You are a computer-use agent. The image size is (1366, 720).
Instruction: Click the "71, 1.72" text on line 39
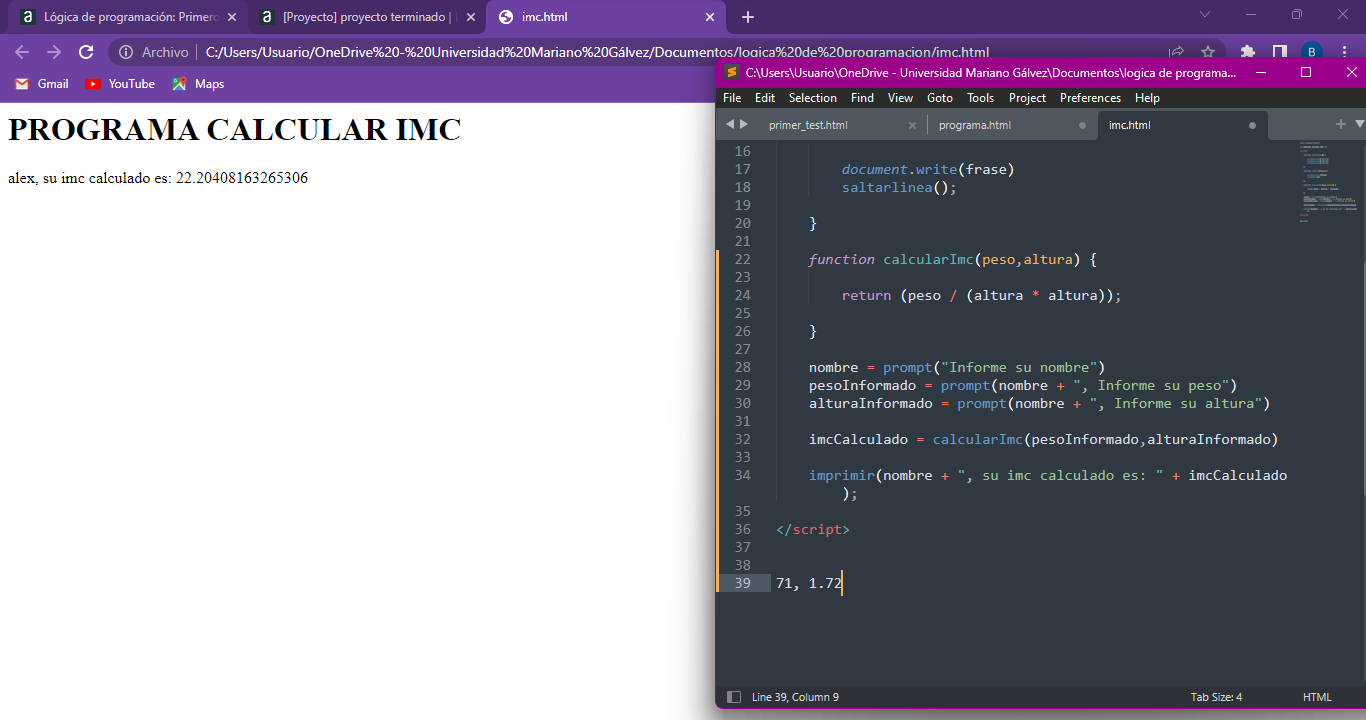pyautogui.click(x=809, y=583)
